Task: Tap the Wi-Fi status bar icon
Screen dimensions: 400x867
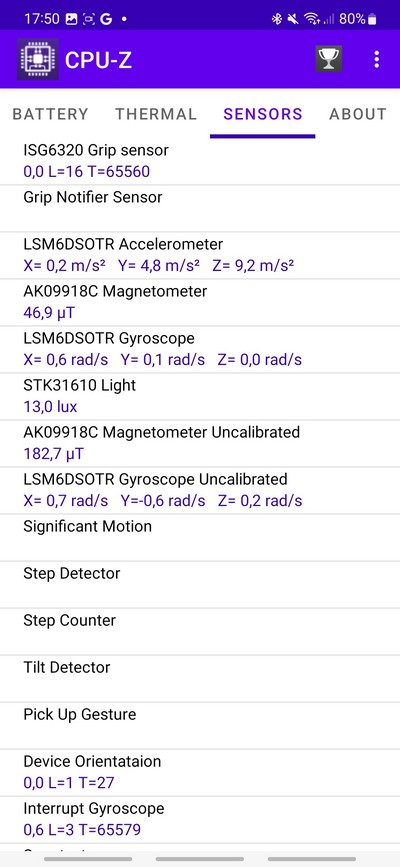Action: 312,19
